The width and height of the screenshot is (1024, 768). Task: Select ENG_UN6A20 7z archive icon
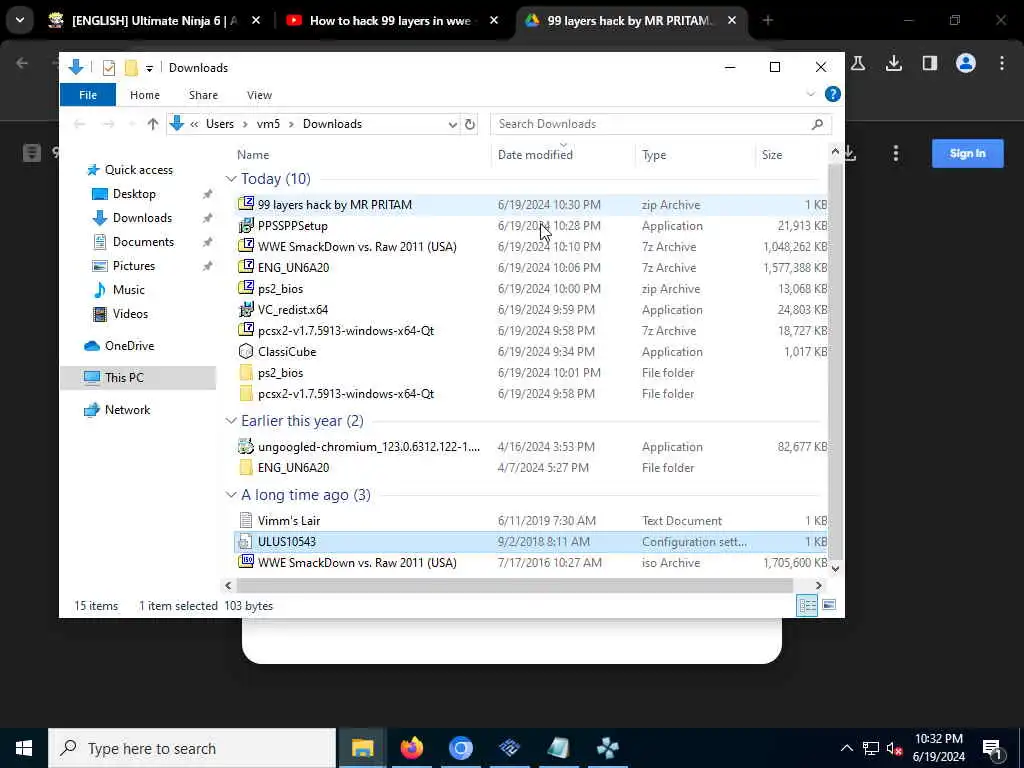point(246,267)
